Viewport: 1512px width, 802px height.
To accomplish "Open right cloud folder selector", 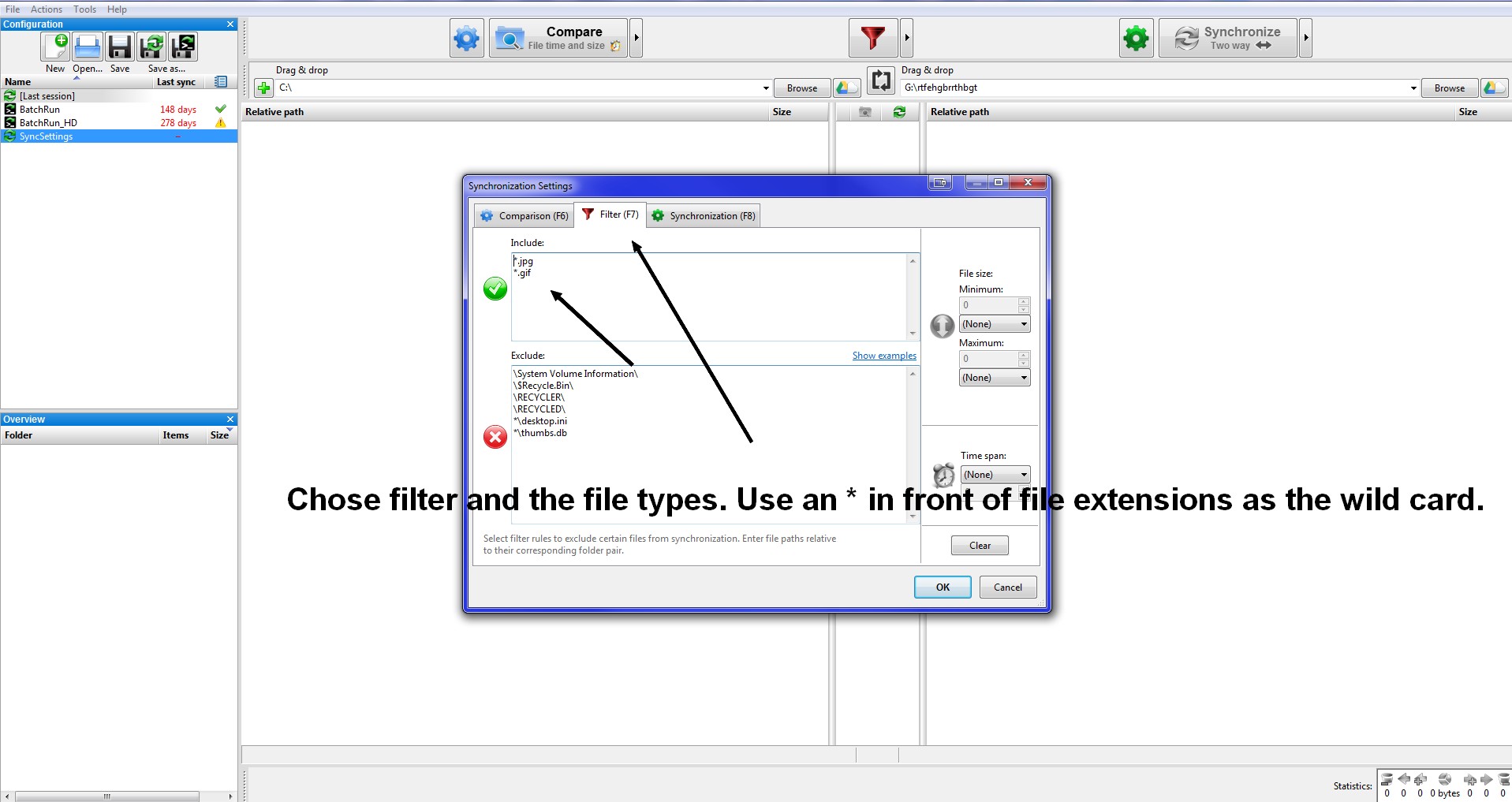I will click(1494, 88).
